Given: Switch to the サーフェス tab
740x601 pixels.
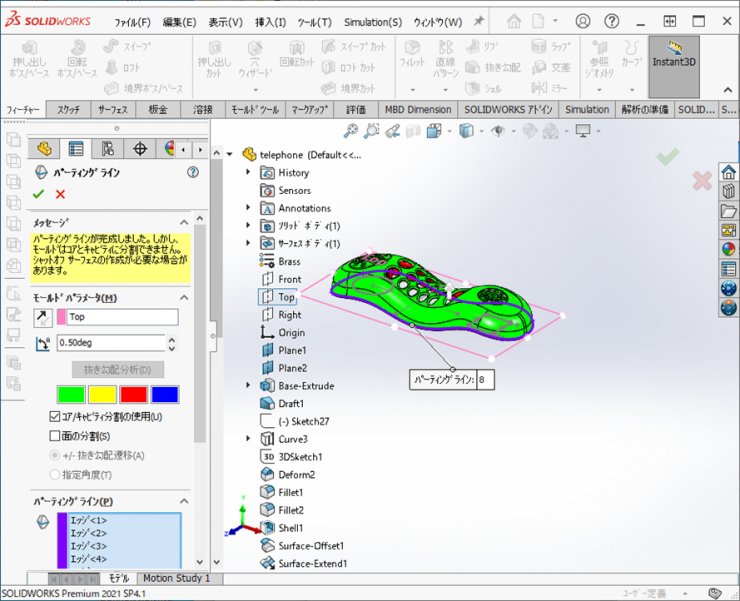Looking at the screenshot, I should (x=112, y=109).
